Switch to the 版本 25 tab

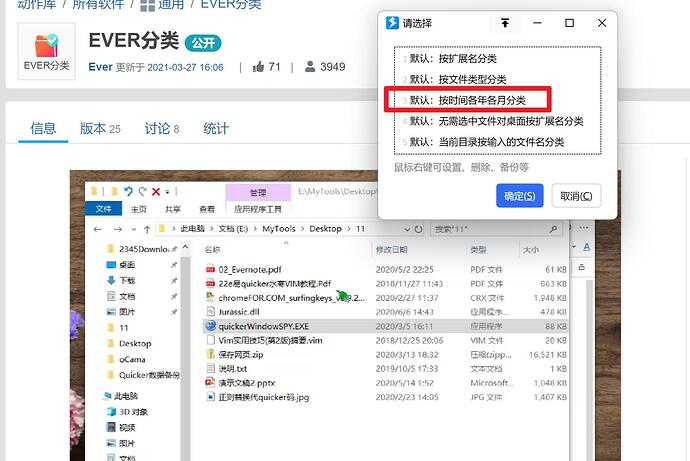point(100,128)
